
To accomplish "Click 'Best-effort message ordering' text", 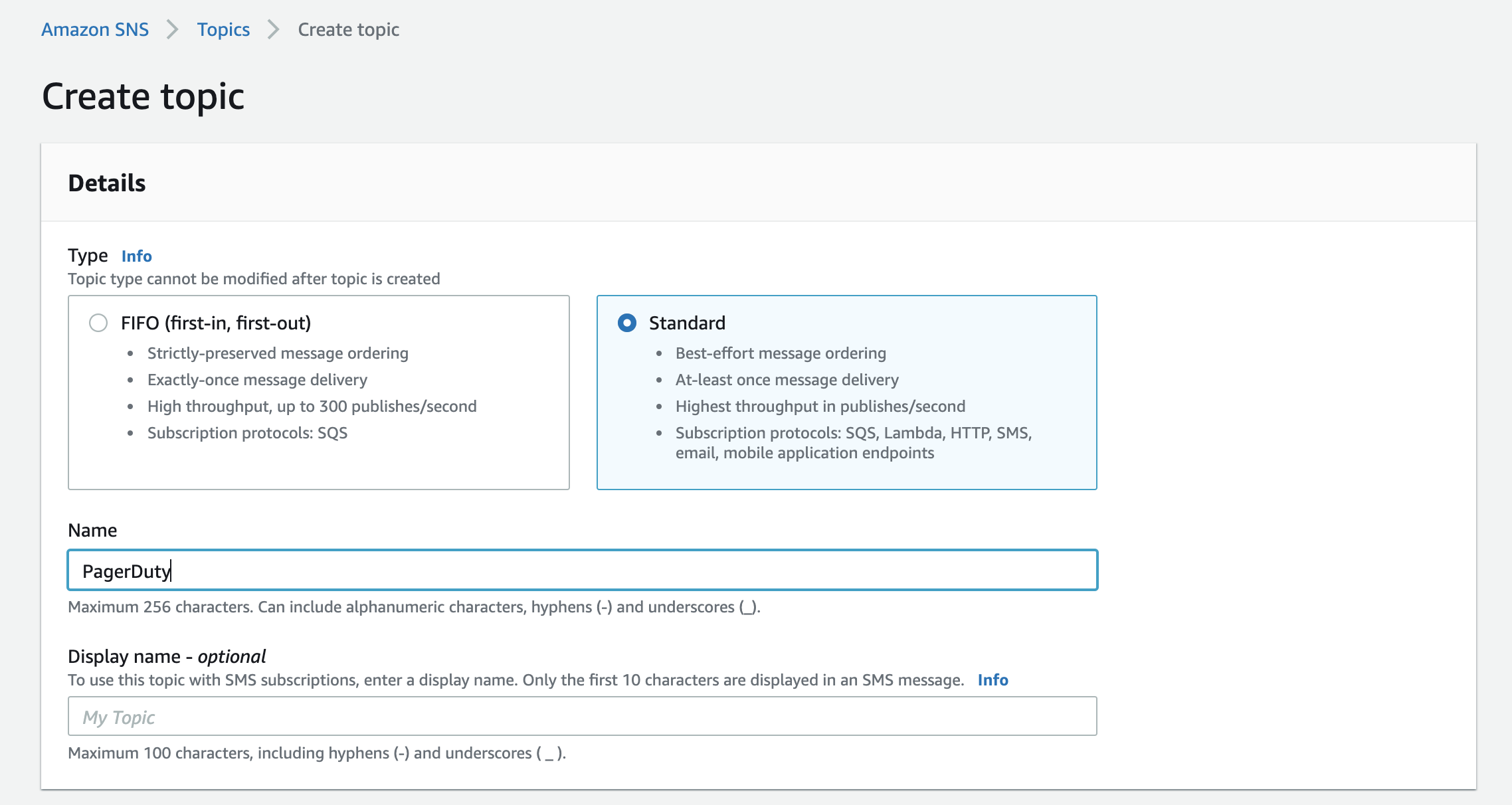I will coord(781,353).
